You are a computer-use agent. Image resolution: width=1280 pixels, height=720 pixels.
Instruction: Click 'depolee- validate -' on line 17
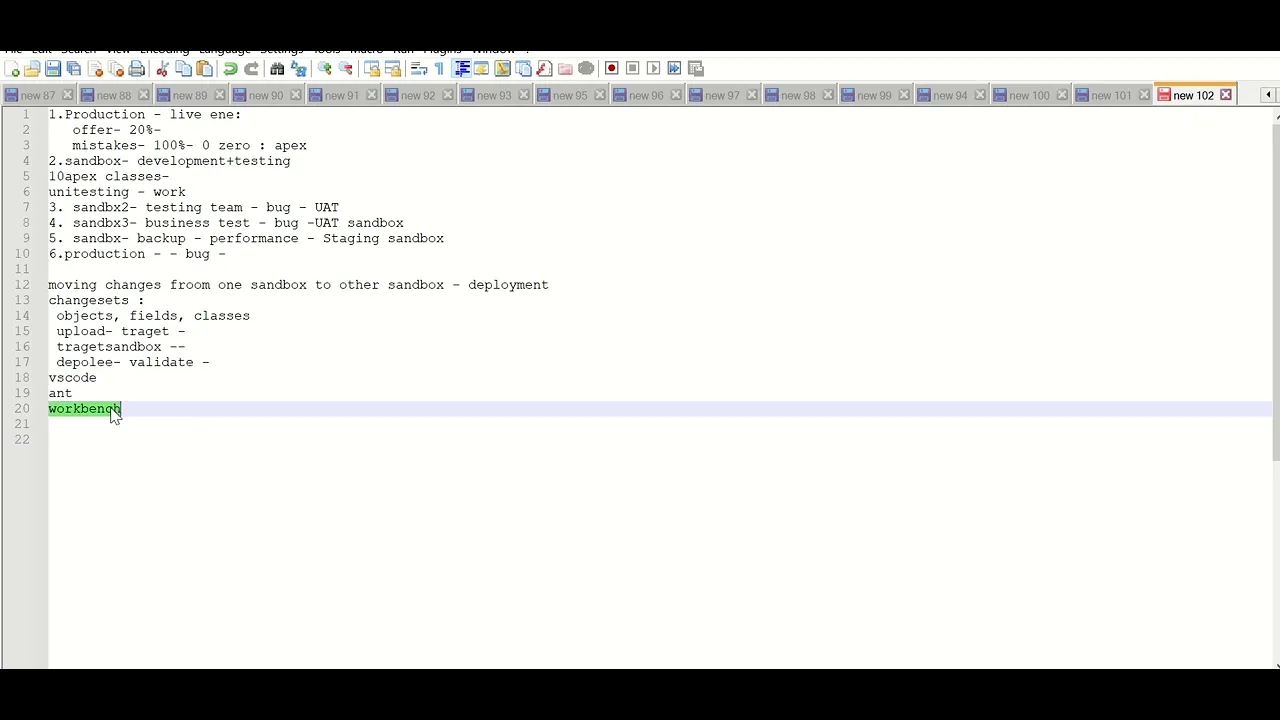click(x=133, y=362)
